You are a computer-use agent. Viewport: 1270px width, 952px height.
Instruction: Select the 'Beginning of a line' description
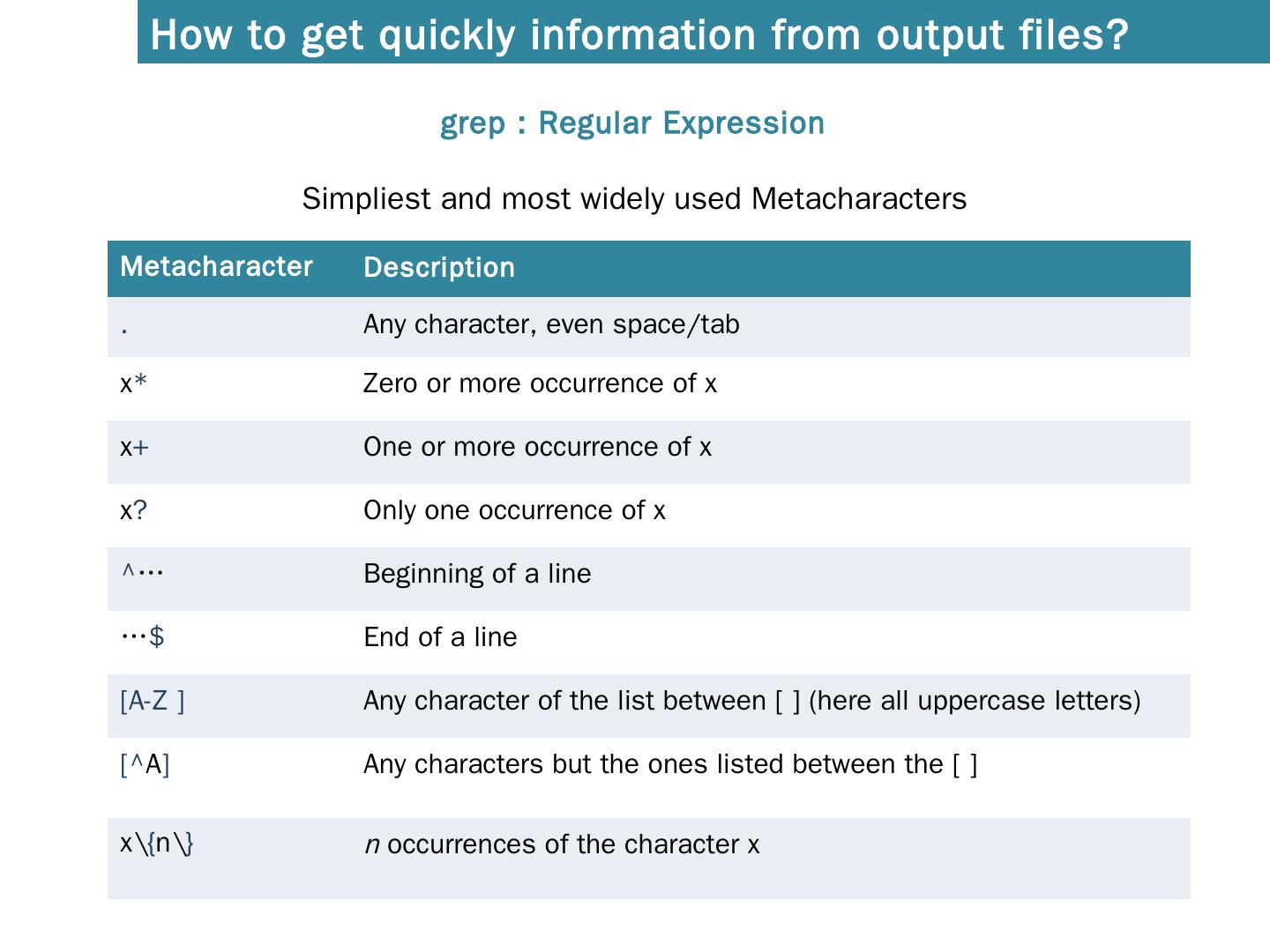point(477,574)
